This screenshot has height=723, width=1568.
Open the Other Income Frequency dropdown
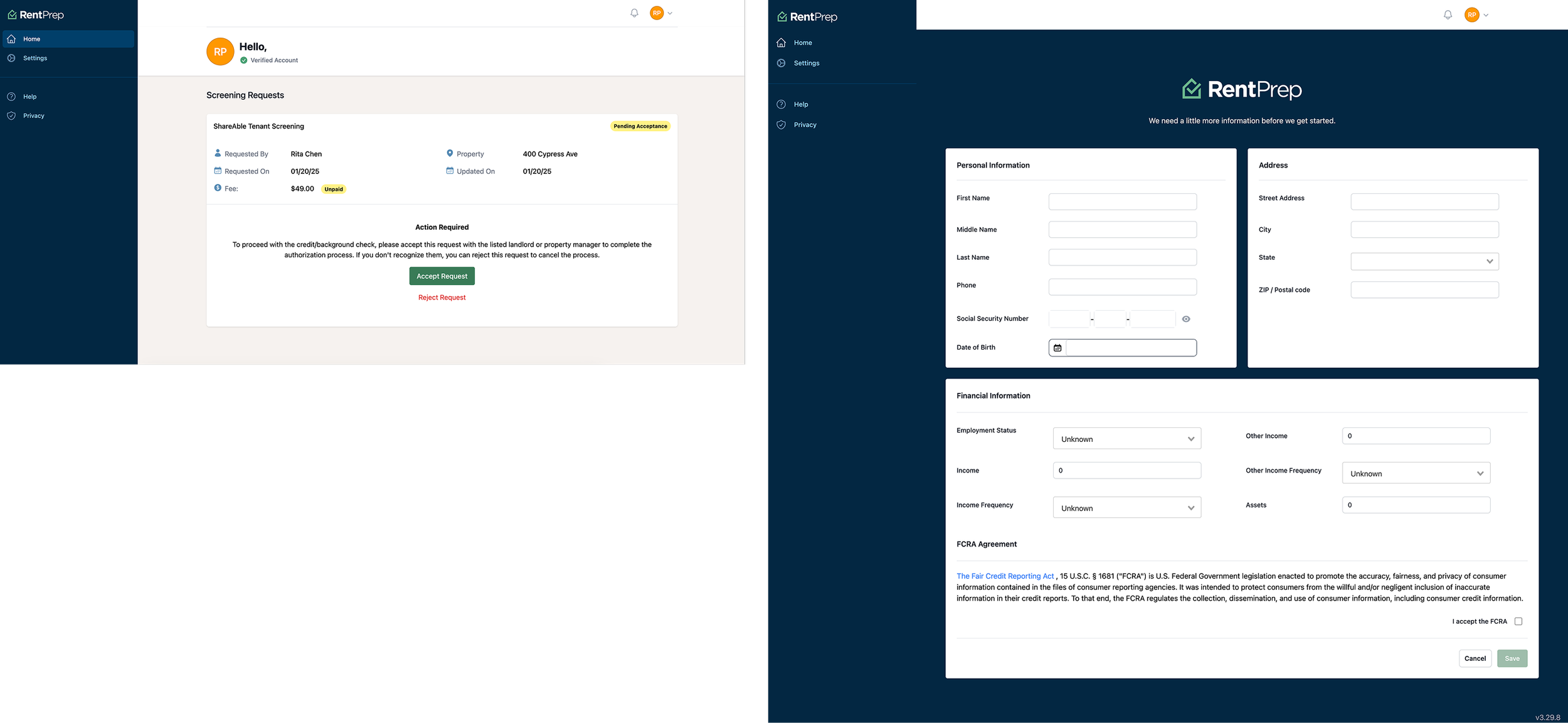click(1416, 473)
